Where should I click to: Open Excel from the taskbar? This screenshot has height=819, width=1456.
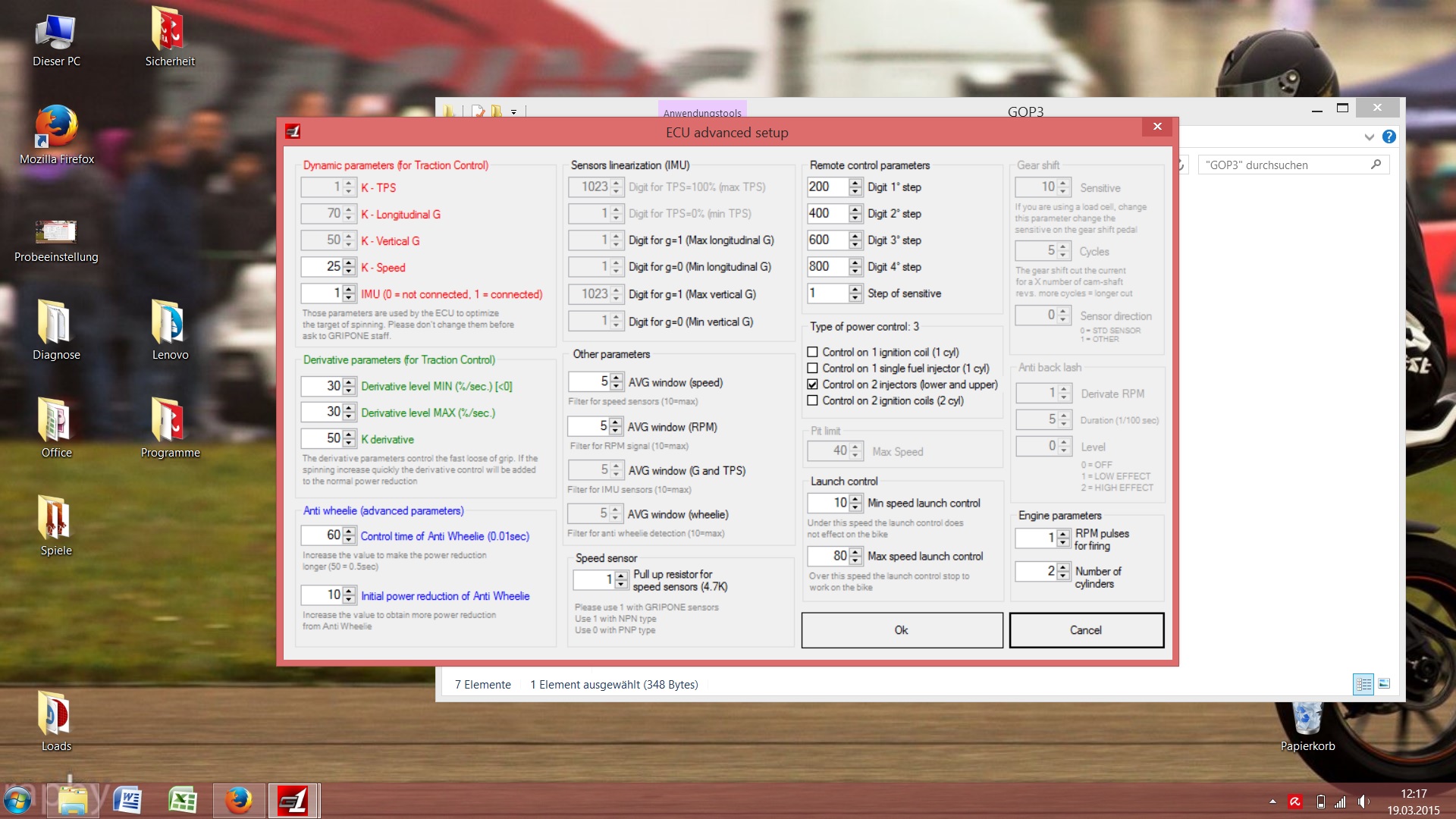(x=183, y=801)
